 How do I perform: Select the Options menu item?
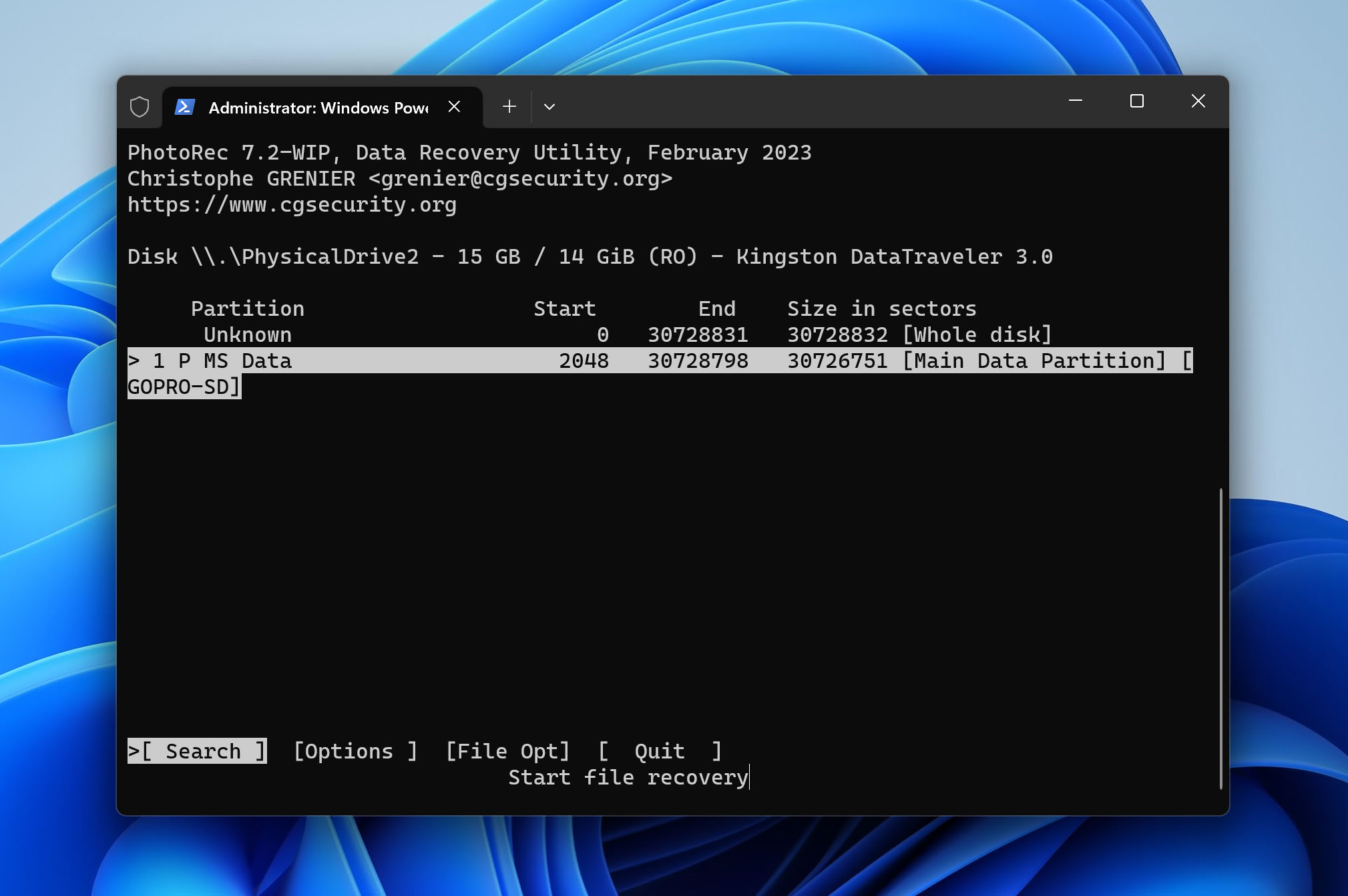(x=356, y=751)
